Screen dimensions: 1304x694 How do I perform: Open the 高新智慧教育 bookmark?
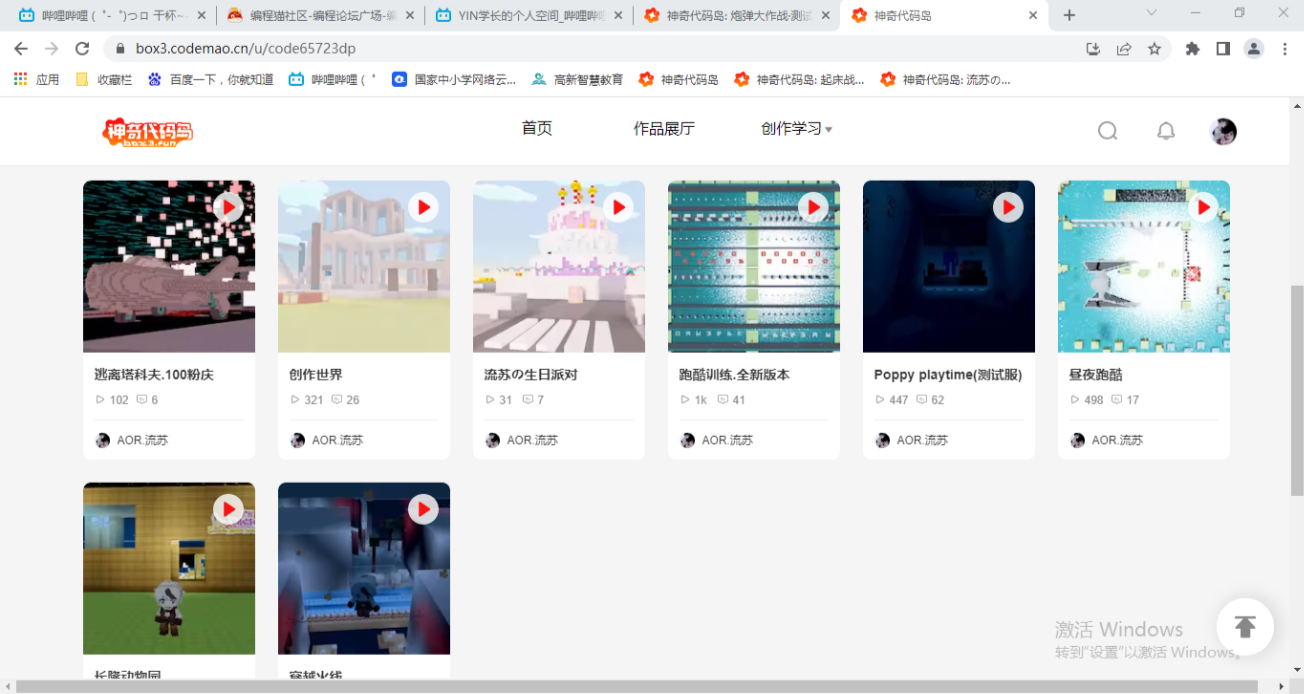tap(577, 79)
